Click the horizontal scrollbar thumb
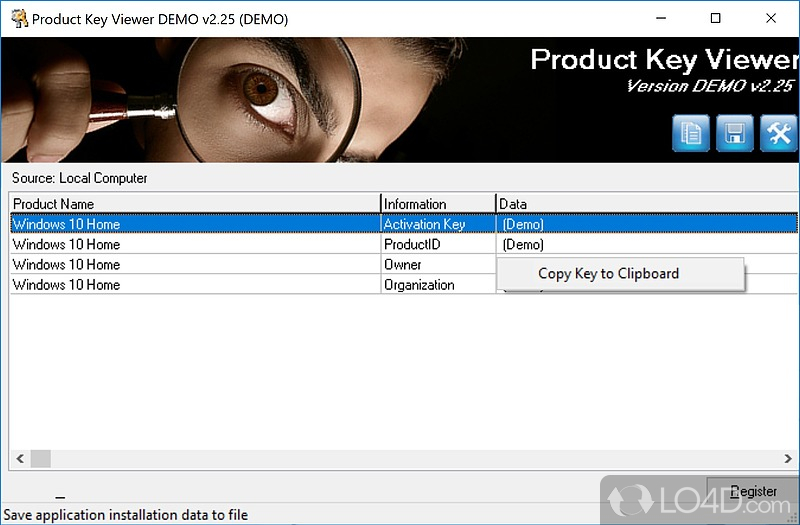The width and height of the screenshot is (800, 525). 41,458
